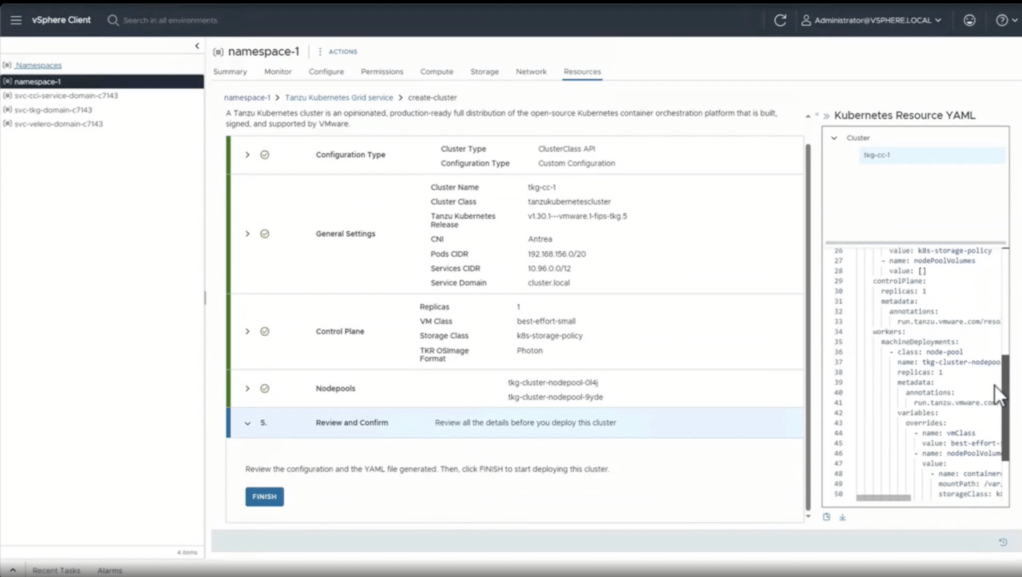
Task: Click FINISH to deploy the cluster
Action: pos(264,497)
